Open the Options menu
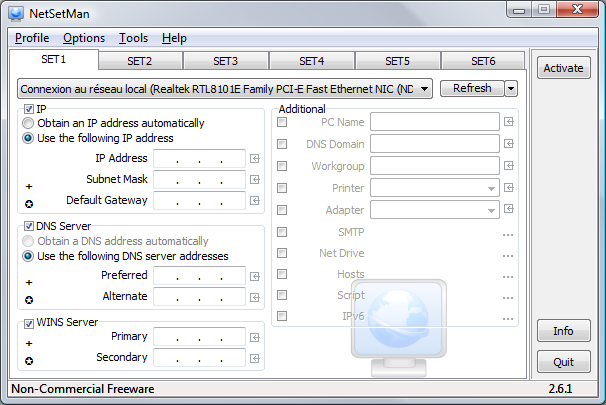 point(84,38)
